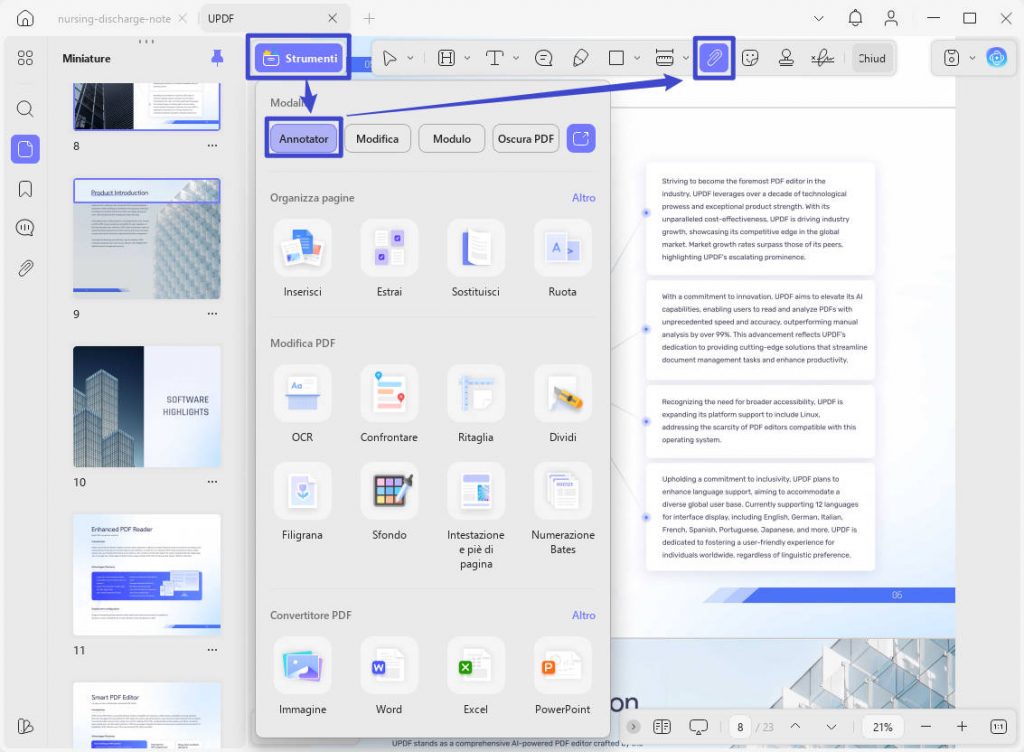The height and width of the screenshot is (752, 1024).
Task: Show the thumbnails panel icon in sidebar
Action: pos(25,149)
